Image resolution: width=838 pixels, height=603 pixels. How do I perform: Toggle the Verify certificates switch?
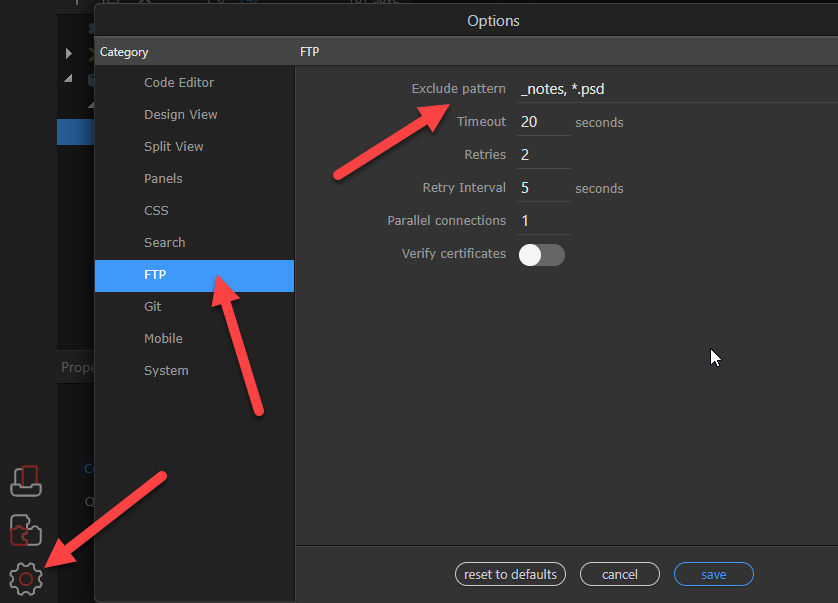pos(541,255)
